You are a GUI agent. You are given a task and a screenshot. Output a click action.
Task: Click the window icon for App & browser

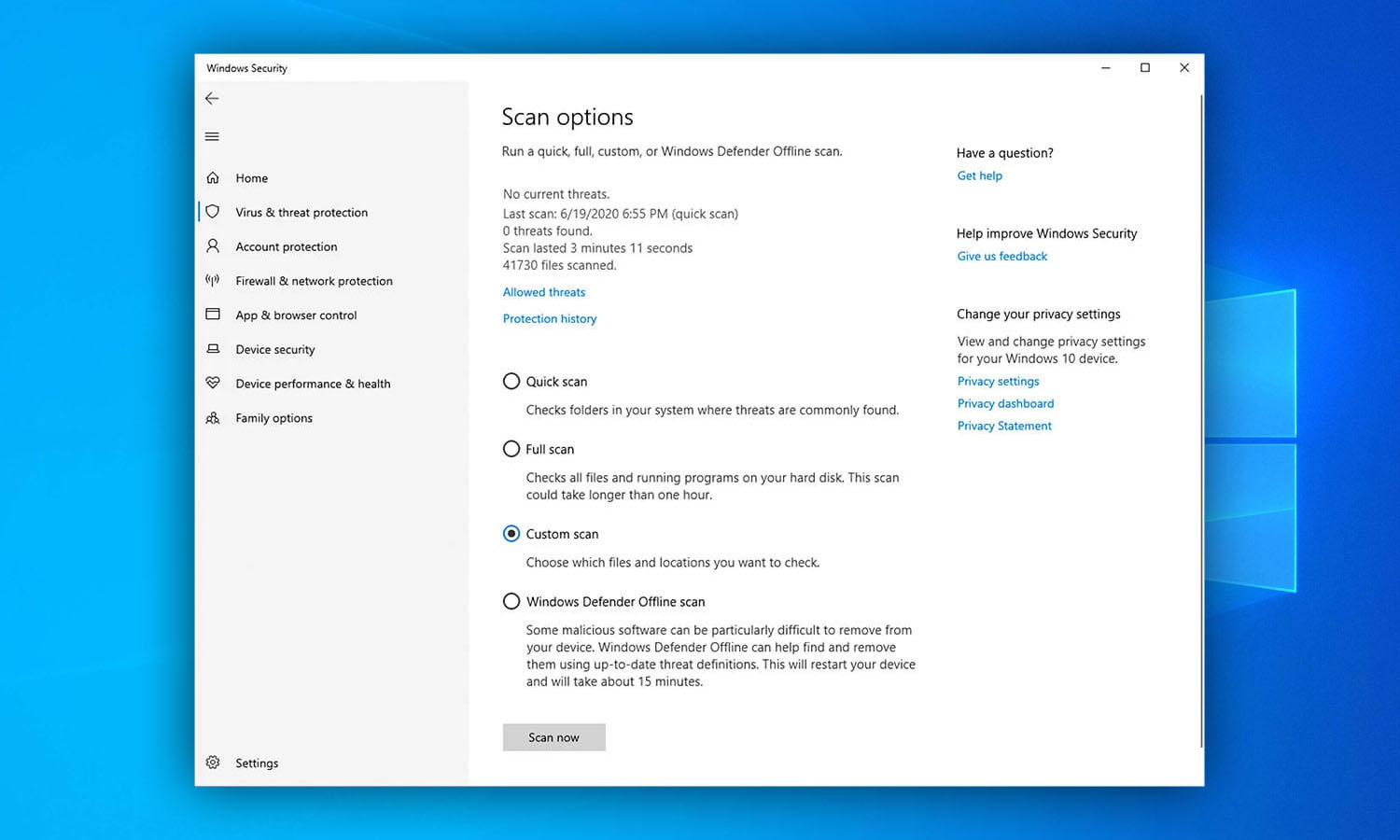(213, 315)
